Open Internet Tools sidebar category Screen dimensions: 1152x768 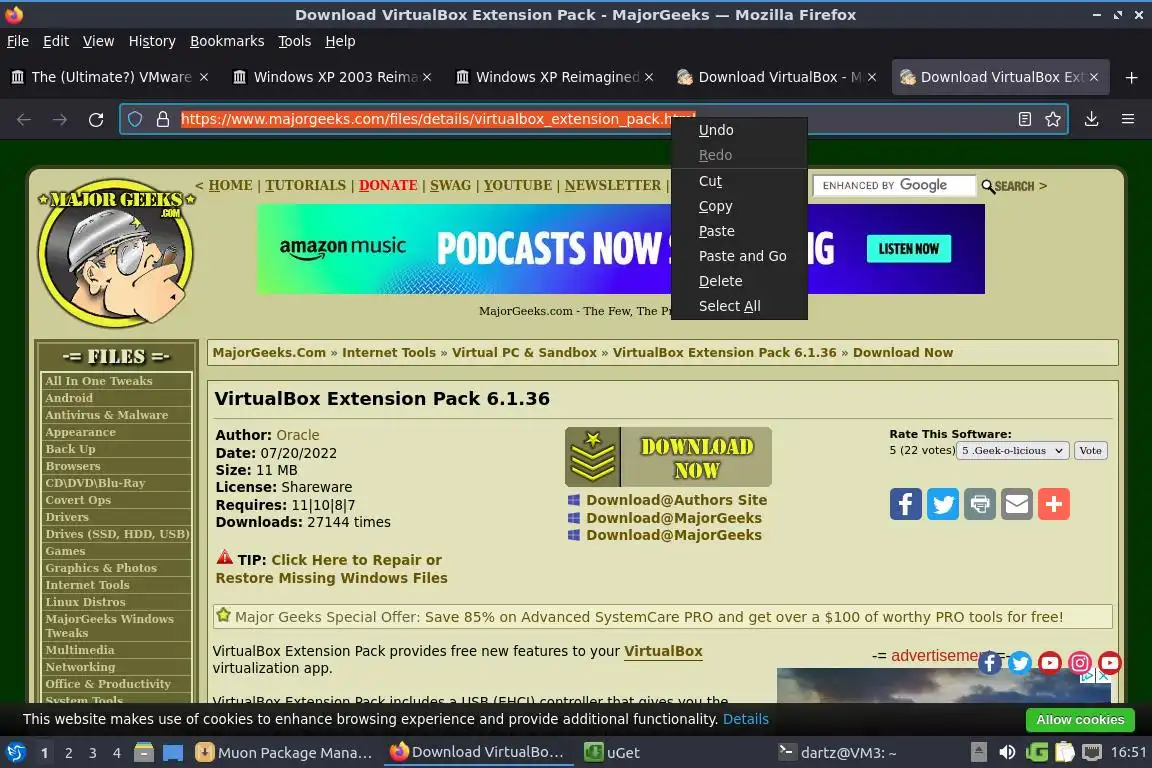87,585
